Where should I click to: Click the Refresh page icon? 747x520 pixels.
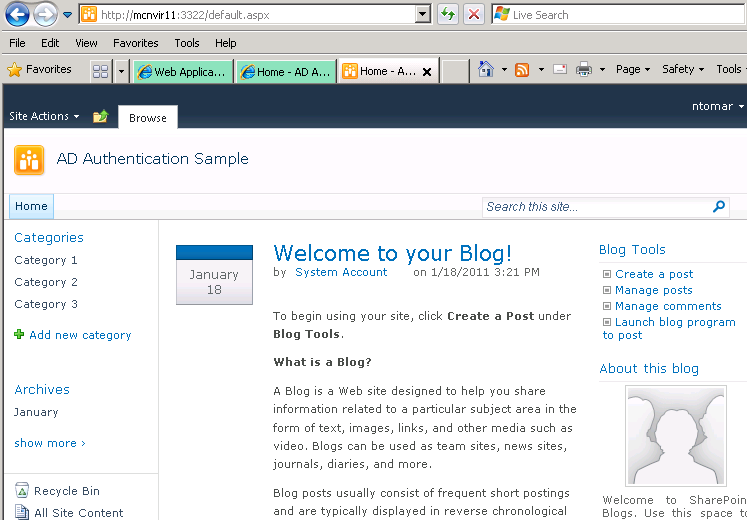448,14
